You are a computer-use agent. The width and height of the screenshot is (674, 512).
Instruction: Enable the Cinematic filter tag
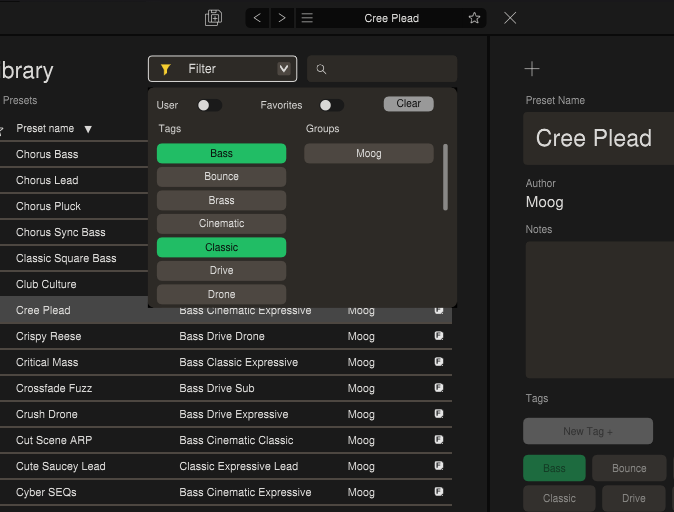coord(221,224)
